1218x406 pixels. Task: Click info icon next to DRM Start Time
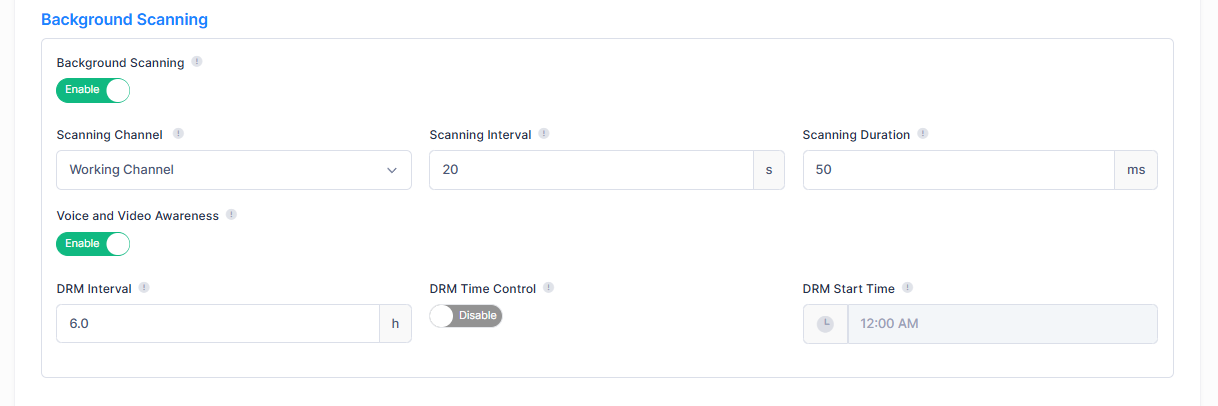(908, 288)
